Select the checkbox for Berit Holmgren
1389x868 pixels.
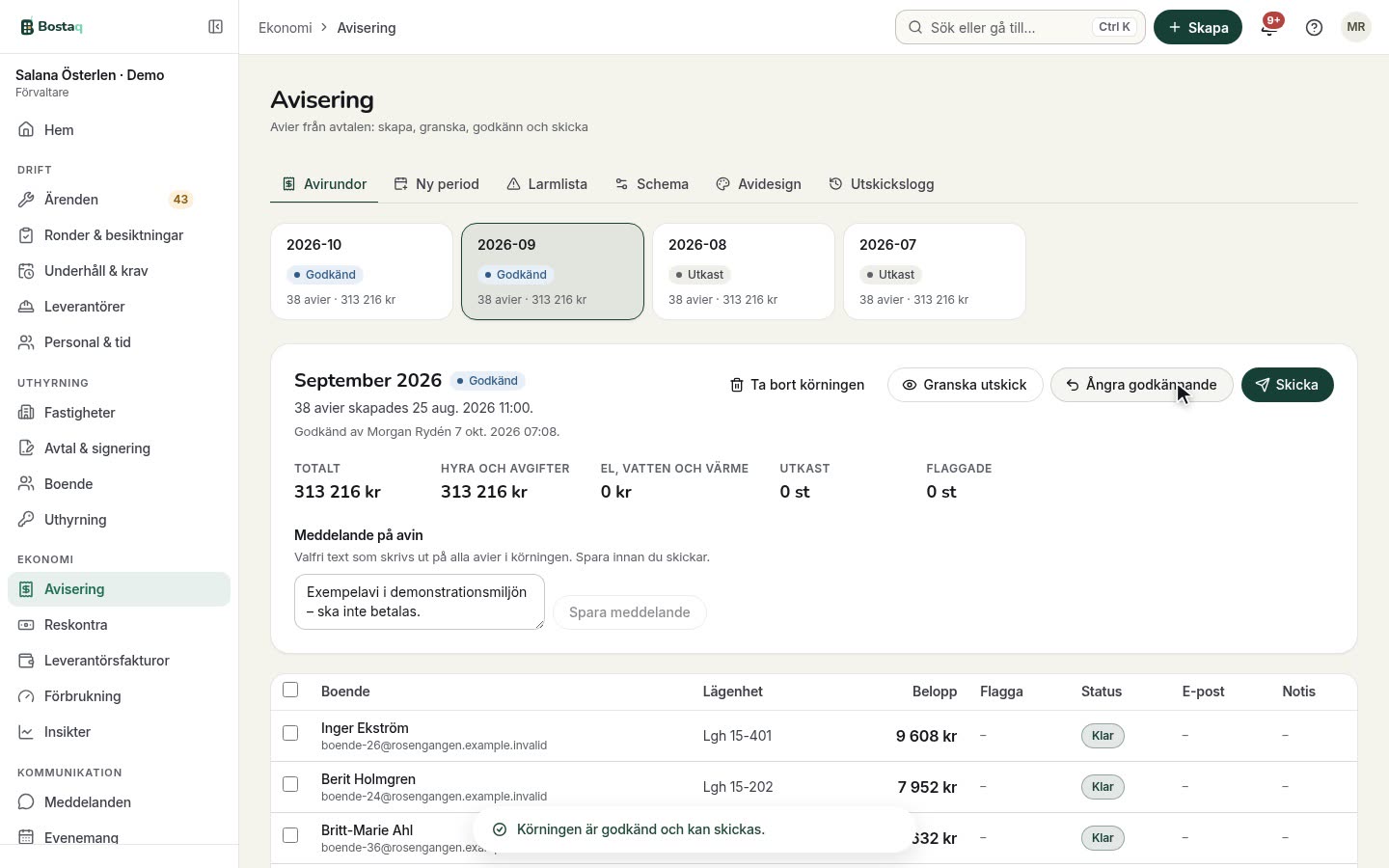(290, 784)
